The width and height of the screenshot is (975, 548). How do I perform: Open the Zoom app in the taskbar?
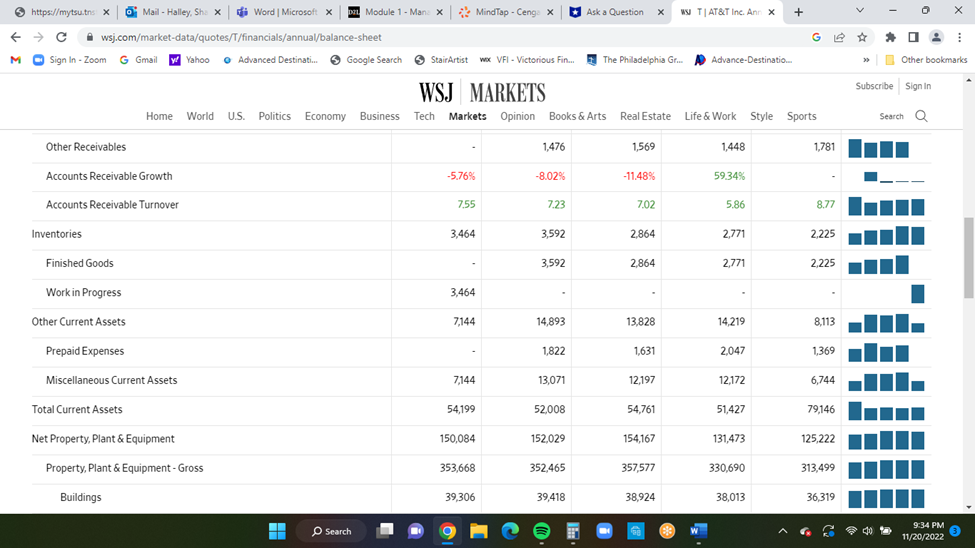tap(604, 531)
